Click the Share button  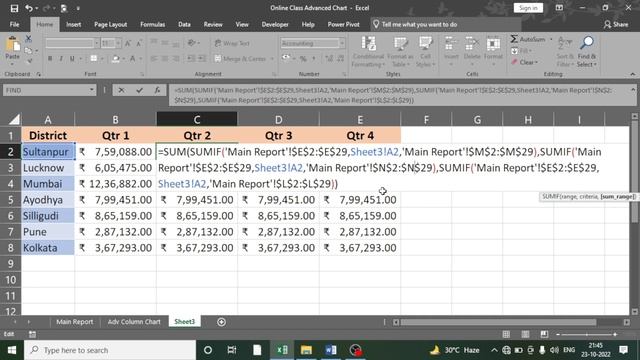pos(616,24)
